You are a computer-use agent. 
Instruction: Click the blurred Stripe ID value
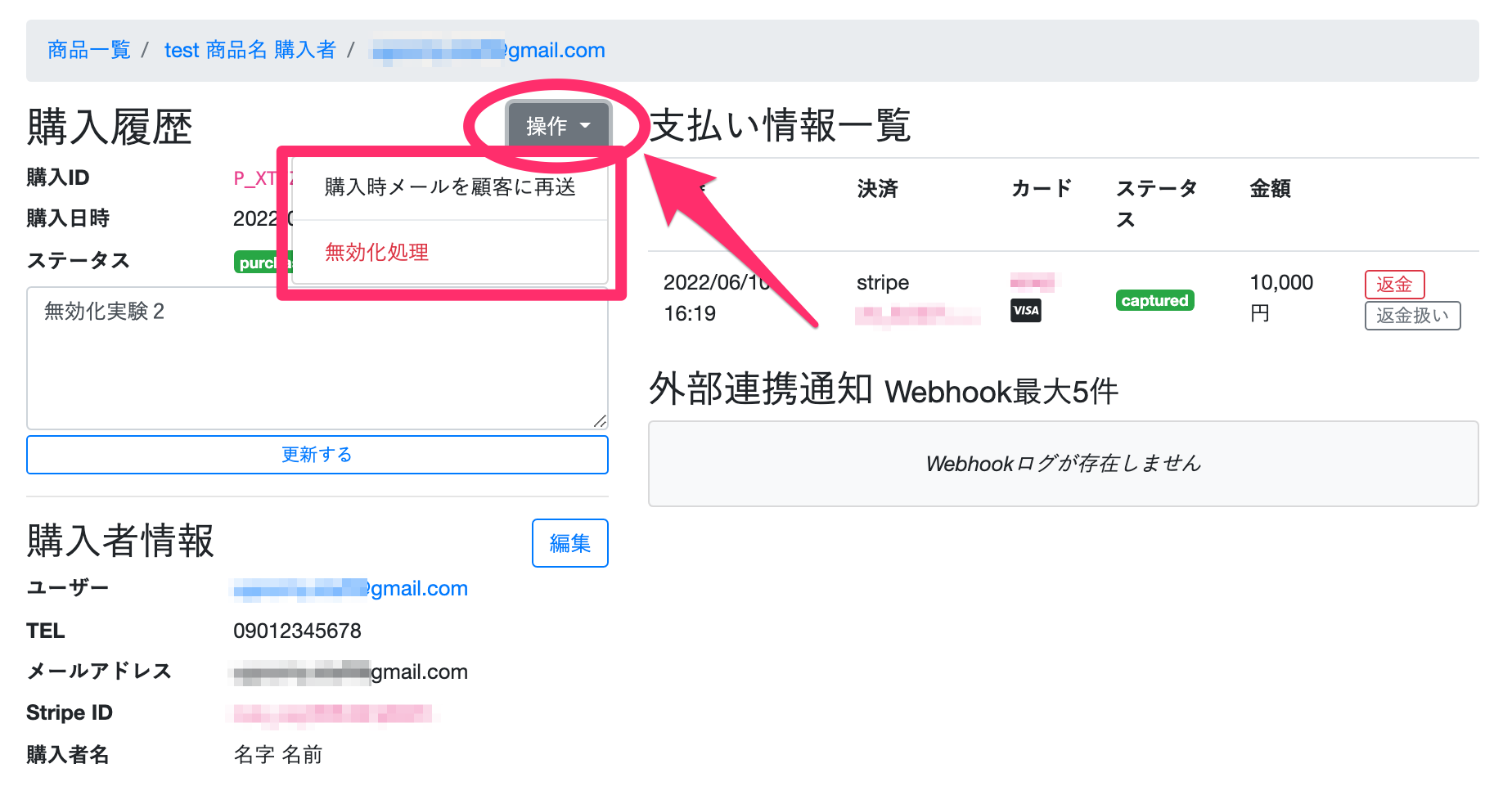pyautogui.click(x=332, y=714)
